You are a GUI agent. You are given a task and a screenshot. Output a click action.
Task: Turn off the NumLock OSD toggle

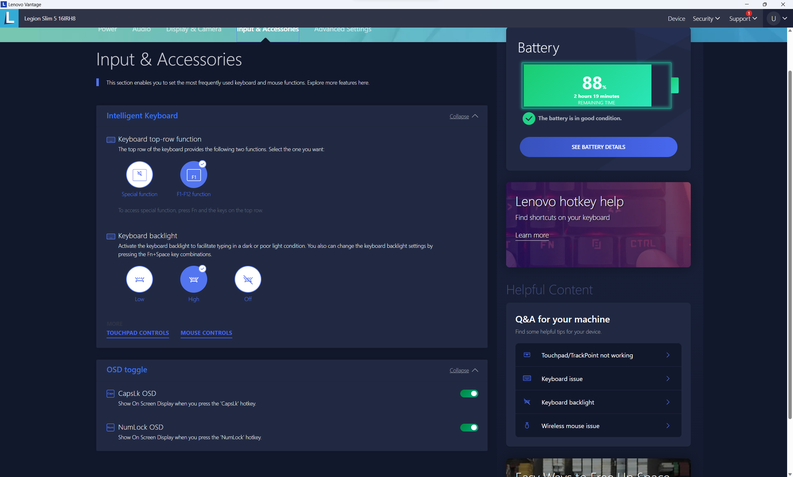pyautogui.click(x=468, y=427)
